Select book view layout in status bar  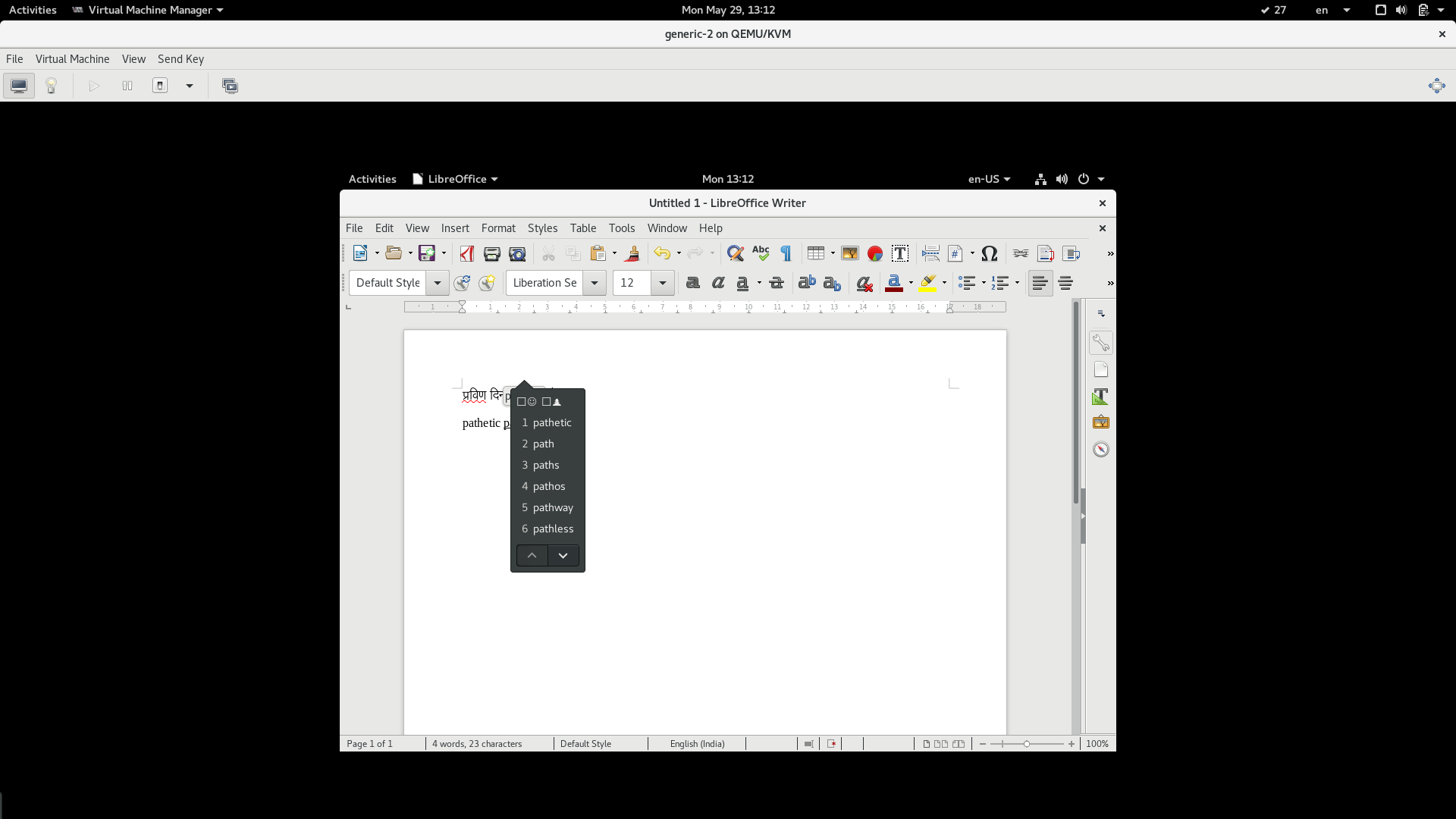tap(959, 744)
